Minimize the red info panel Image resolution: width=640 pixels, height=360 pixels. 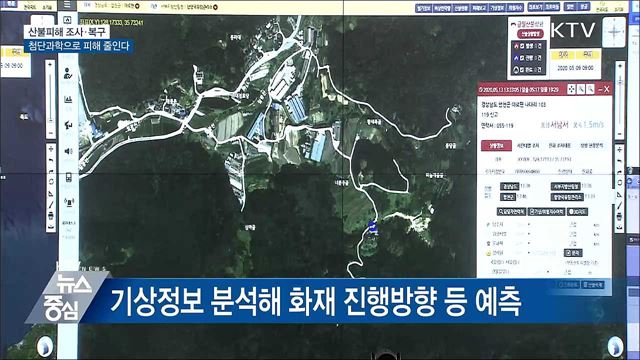[600, 89]
